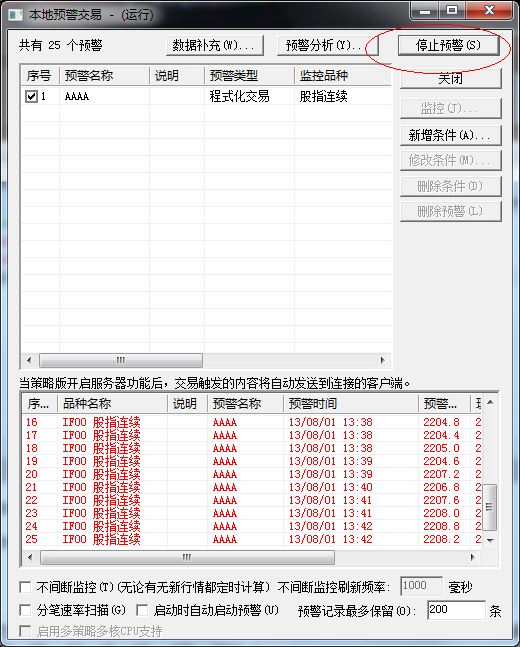Click the 预警记录最多保留 field showing 200
520x647 pixels.
[x=456, y=610]
